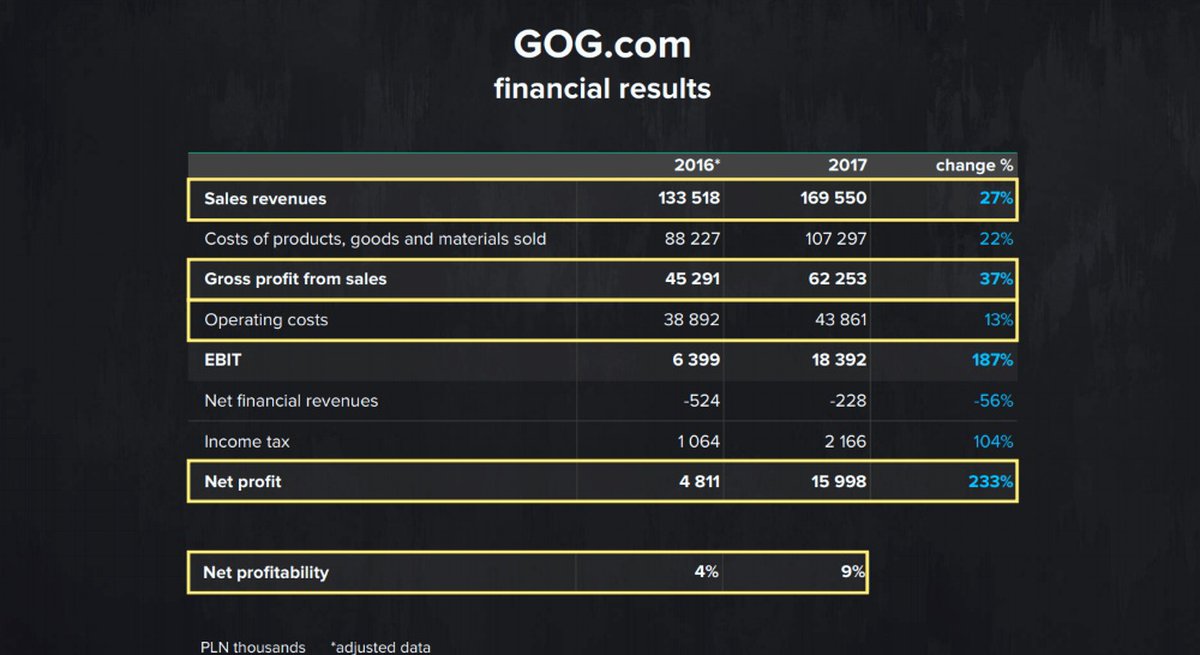The width and height of the screenshot is (1200, 655).
Task: Click the 'Operating costs' row label
Action: tap(266, 320)
